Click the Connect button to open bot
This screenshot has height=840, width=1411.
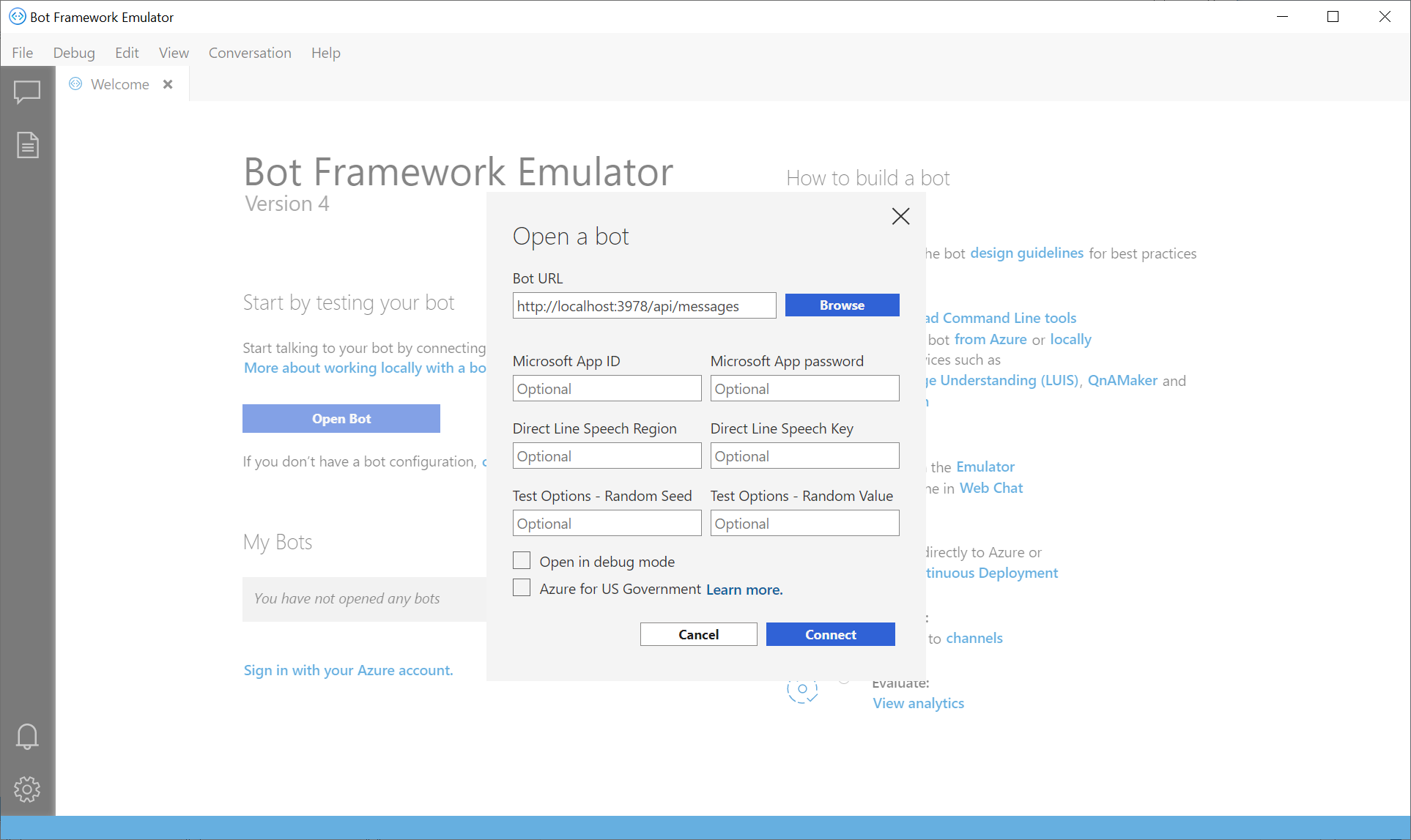(x=829, y=634)
